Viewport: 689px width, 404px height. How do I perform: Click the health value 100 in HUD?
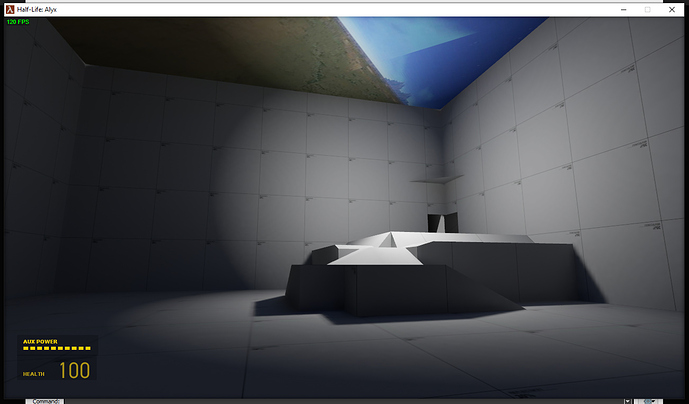coord(74,371)
